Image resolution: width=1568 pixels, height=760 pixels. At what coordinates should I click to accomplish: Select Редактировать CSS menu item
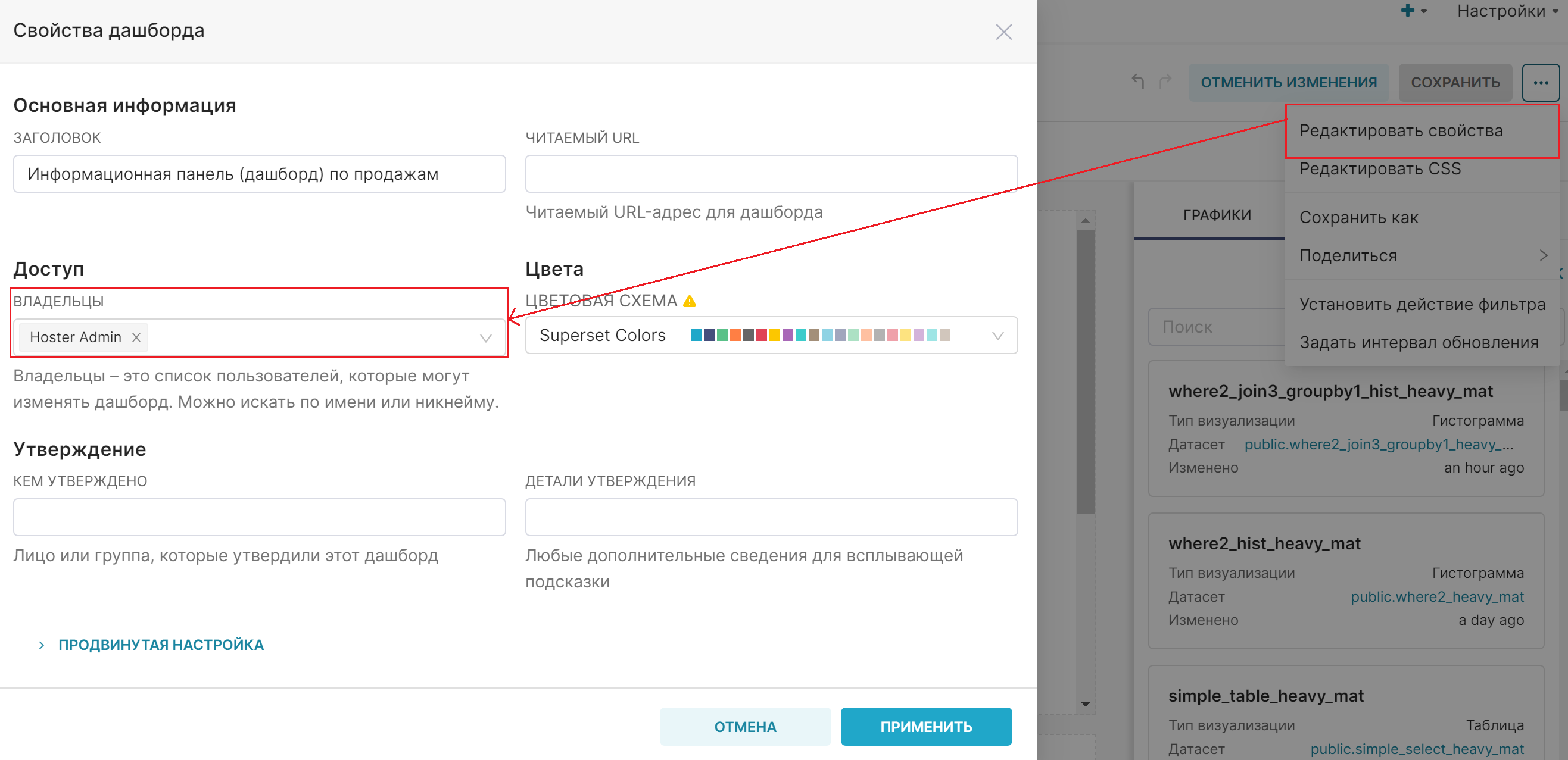1422,168
